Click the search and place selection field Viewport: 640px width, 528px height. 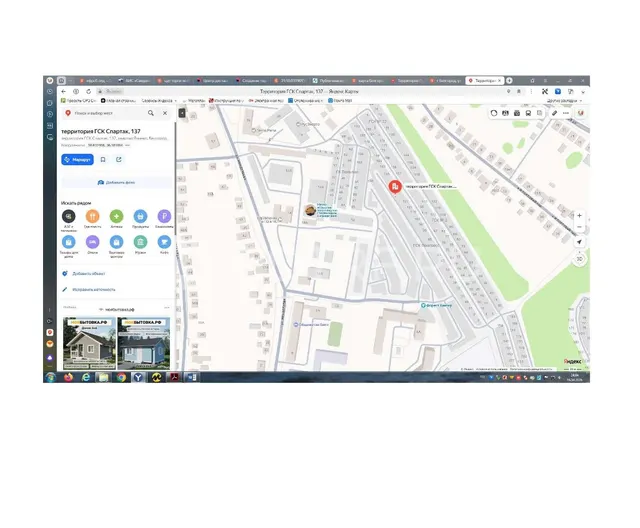click(x=108, y=113)
